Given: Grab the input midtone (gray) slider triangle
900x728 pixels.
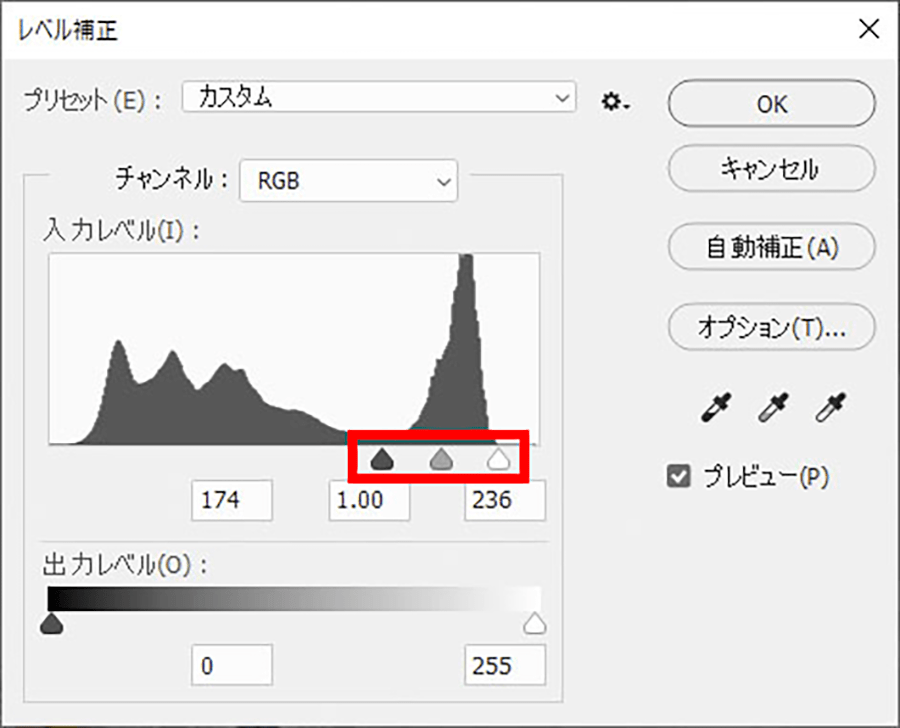Looking at the screenshot, I should (441, 459).
